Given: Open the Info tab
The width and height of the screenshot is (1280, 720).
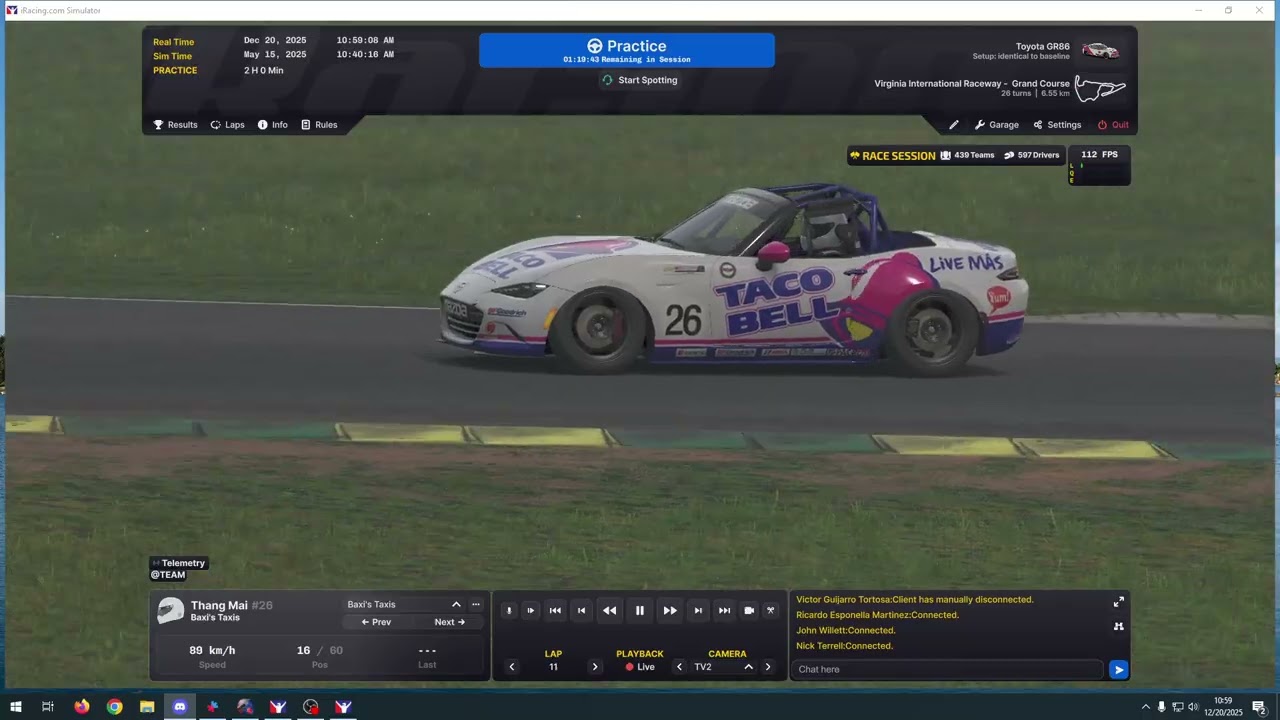Looking at the screenshot, I should 272,125.
